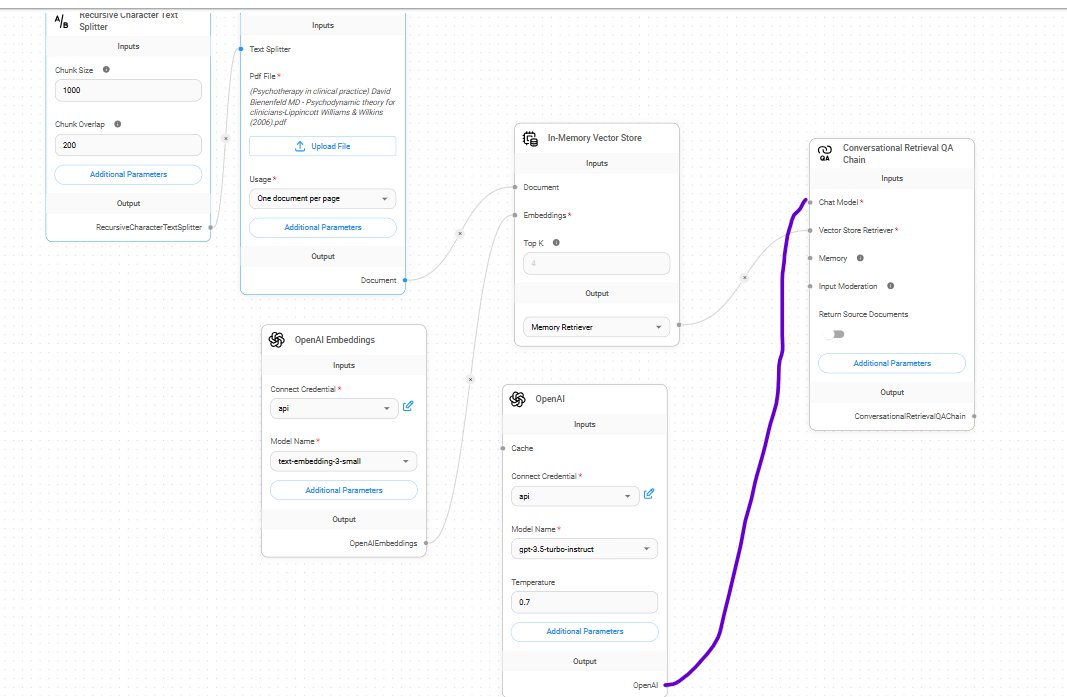Click the Top K info icon
Screen dimensions: 1067x697
click(x=556, y=242)
